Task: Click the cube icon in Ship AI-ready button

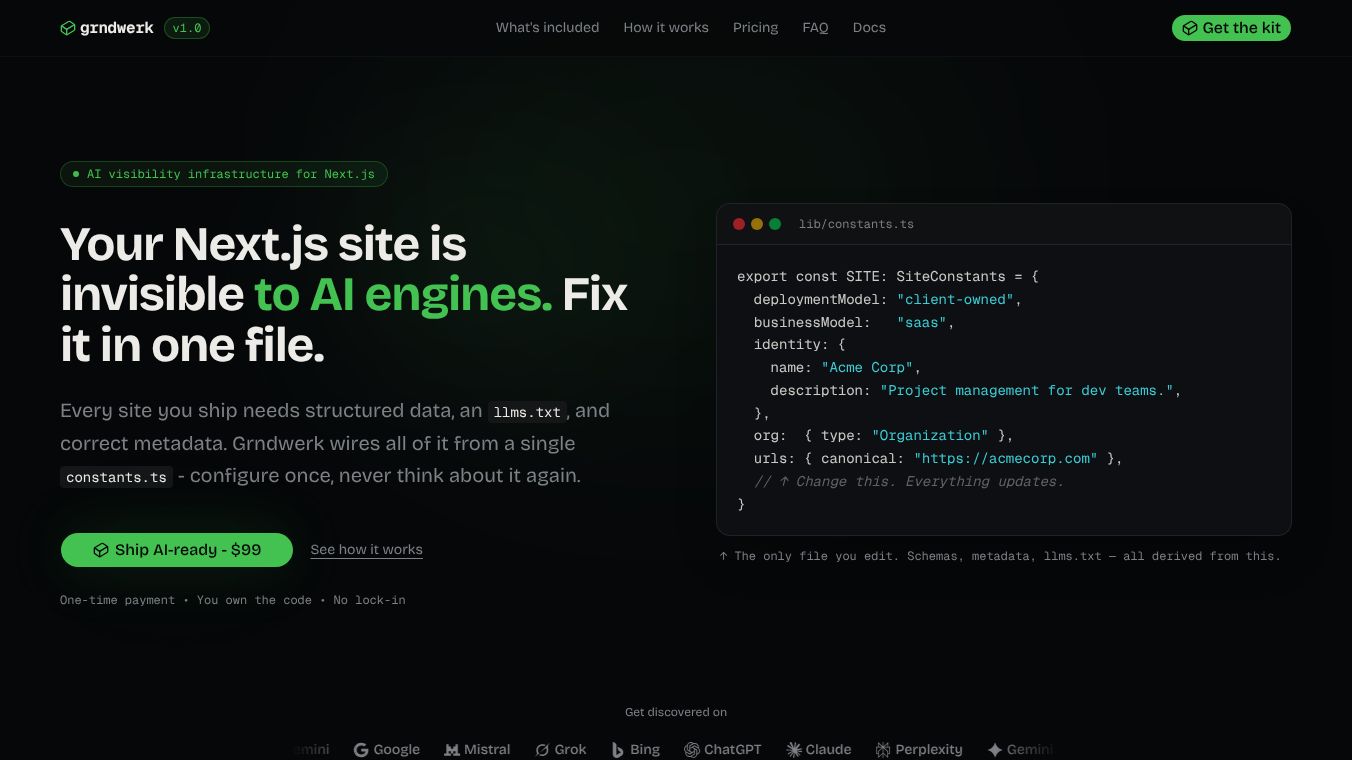Action: coord(101,550)
